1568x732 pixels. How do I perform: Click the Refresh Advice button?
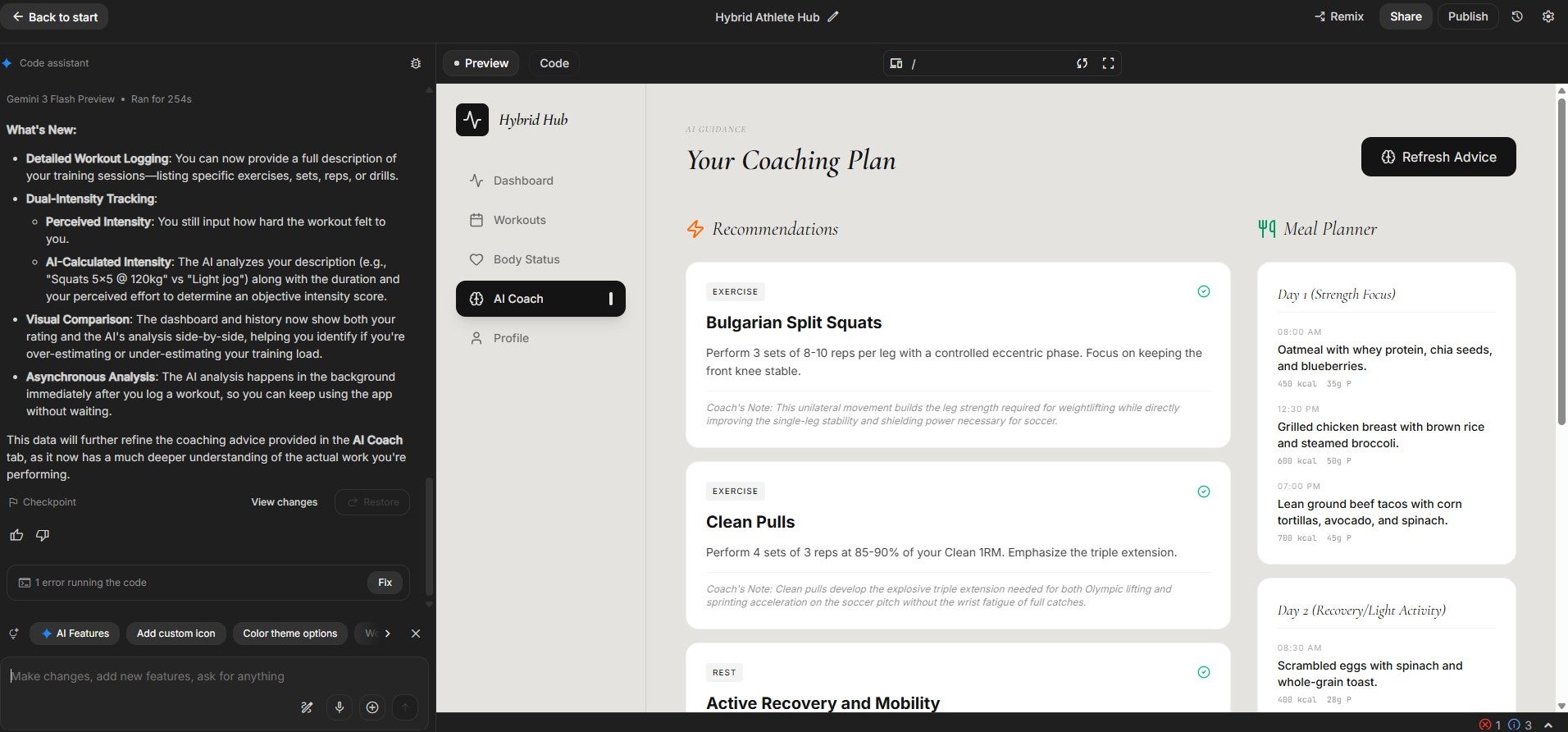click(1438, 157)
